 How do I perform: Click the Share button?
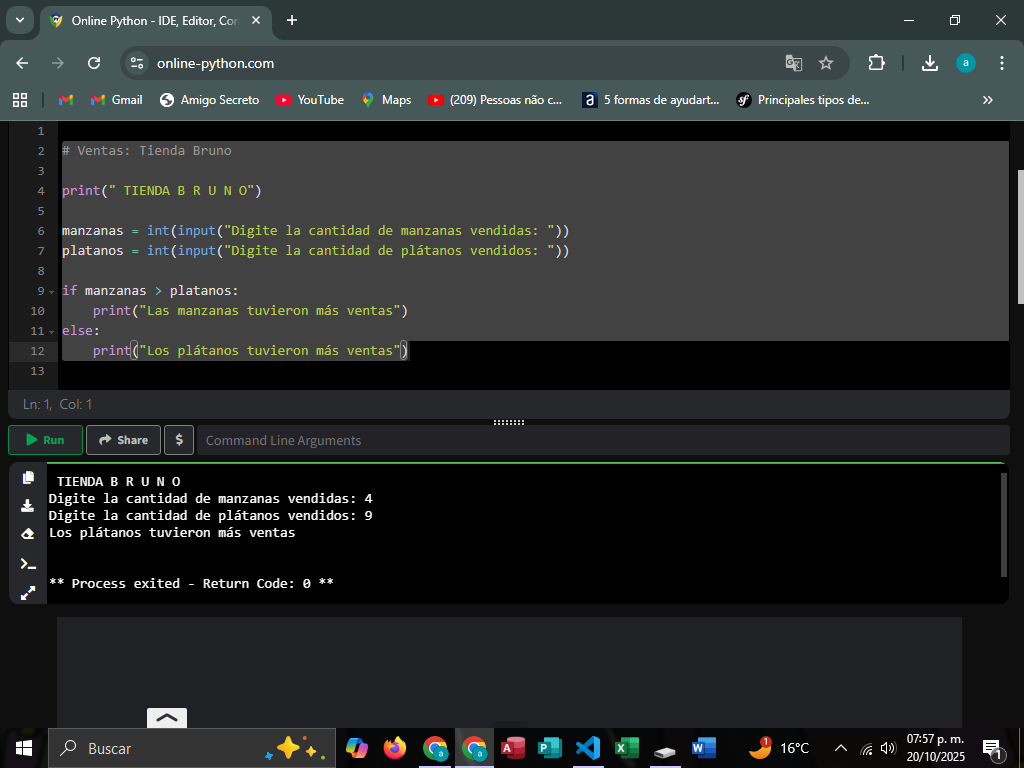click(x=123, y=440)
